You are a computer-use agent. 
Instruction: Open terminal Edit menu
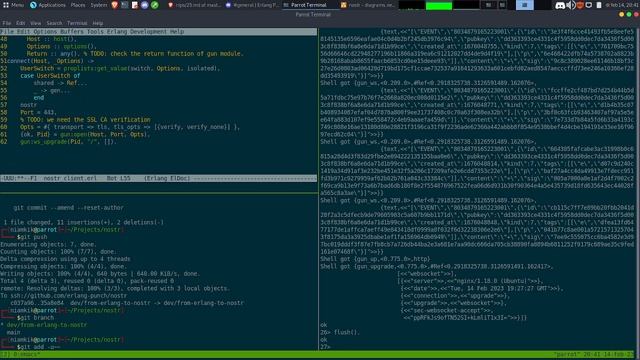[20, 23]
